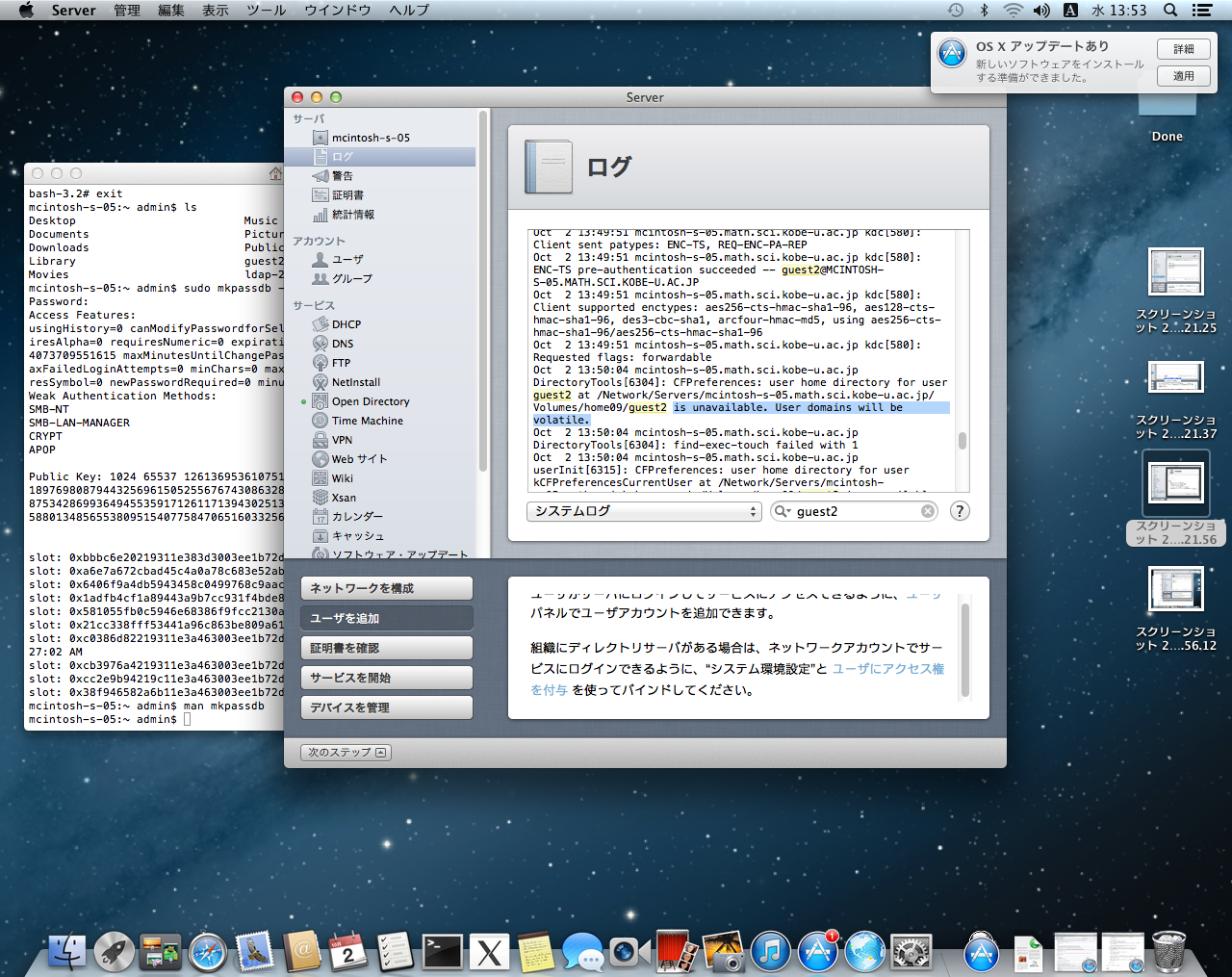Click the help question mark button
This screenshot has width=1232, height=977.
tap(960, 511)
